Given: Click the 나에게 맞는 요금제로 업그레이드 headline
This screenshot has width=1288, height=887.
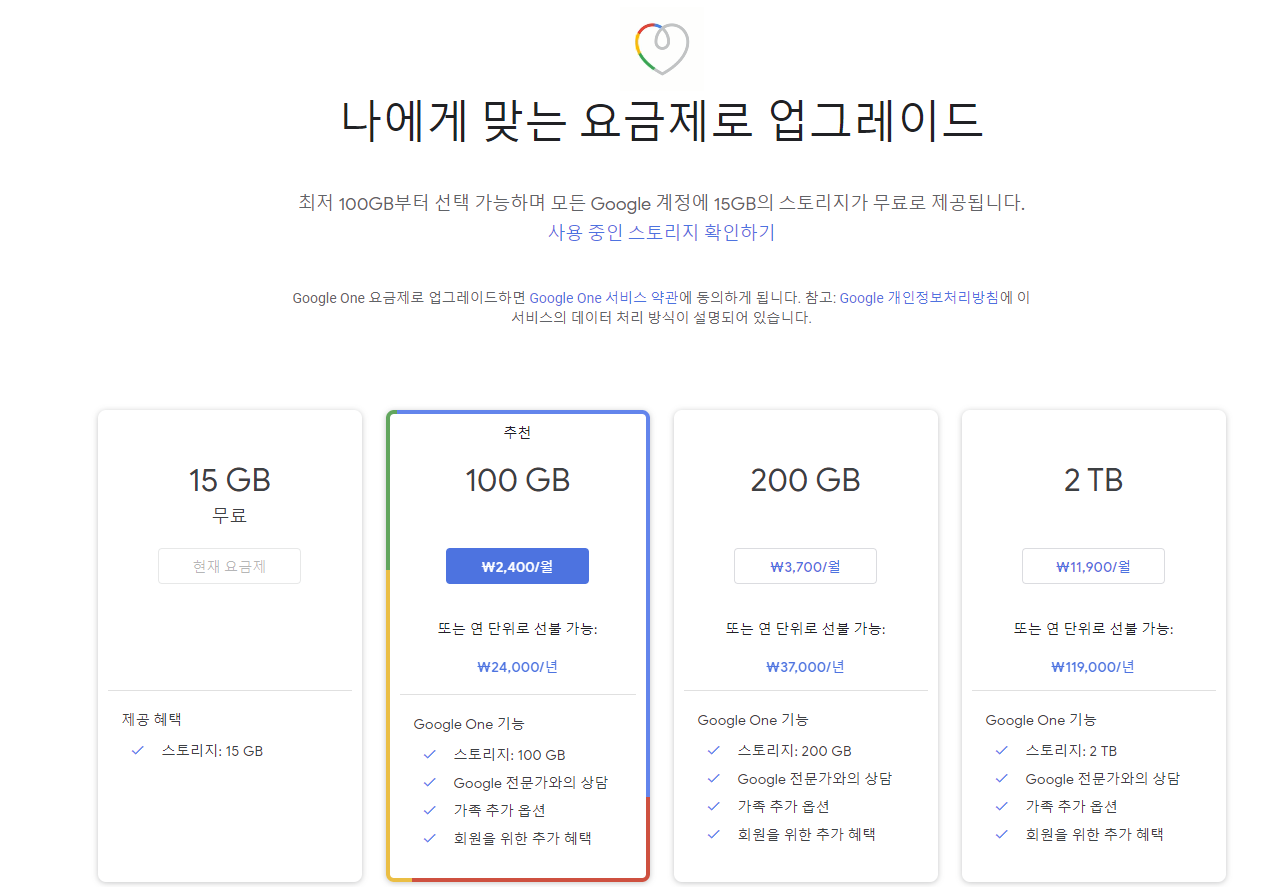Looking at the screenshot, I should [662, 120].
